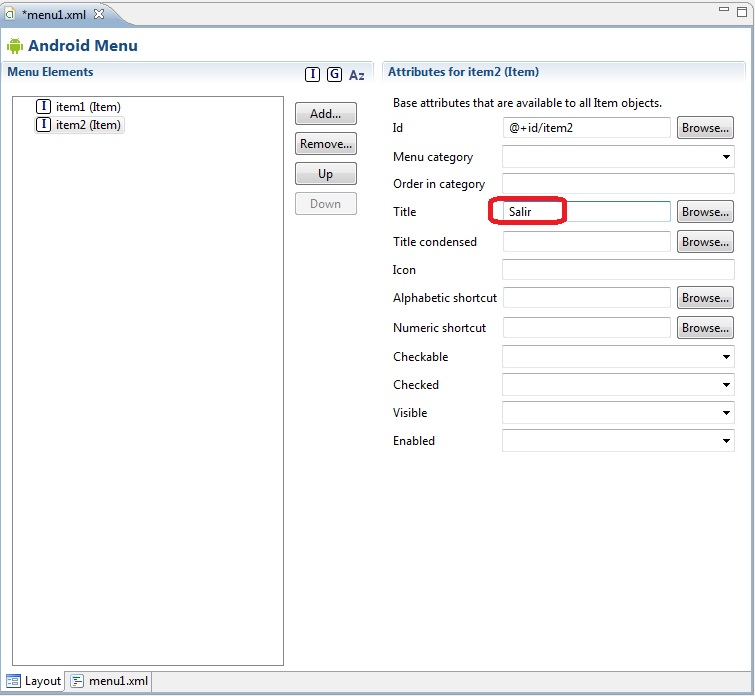The width and height of the screenshot is (755, 696).
Task: Open the Checked dropdown
Action: [x=618, y=384]
